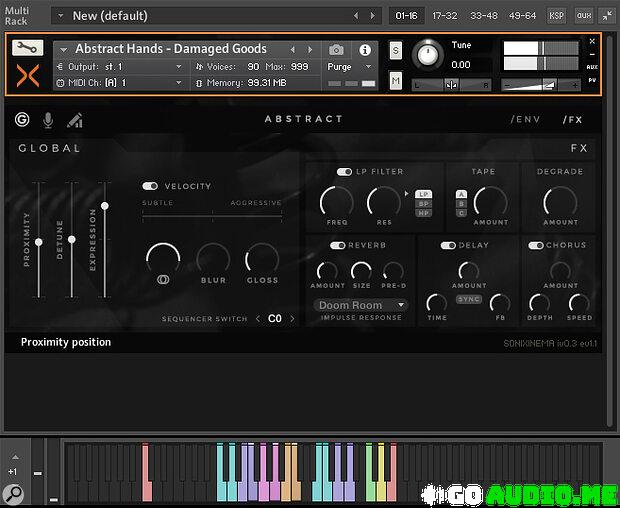
Task: Switch to the /ENV tab
Action: pyautogui.click(x=525, y=120)
